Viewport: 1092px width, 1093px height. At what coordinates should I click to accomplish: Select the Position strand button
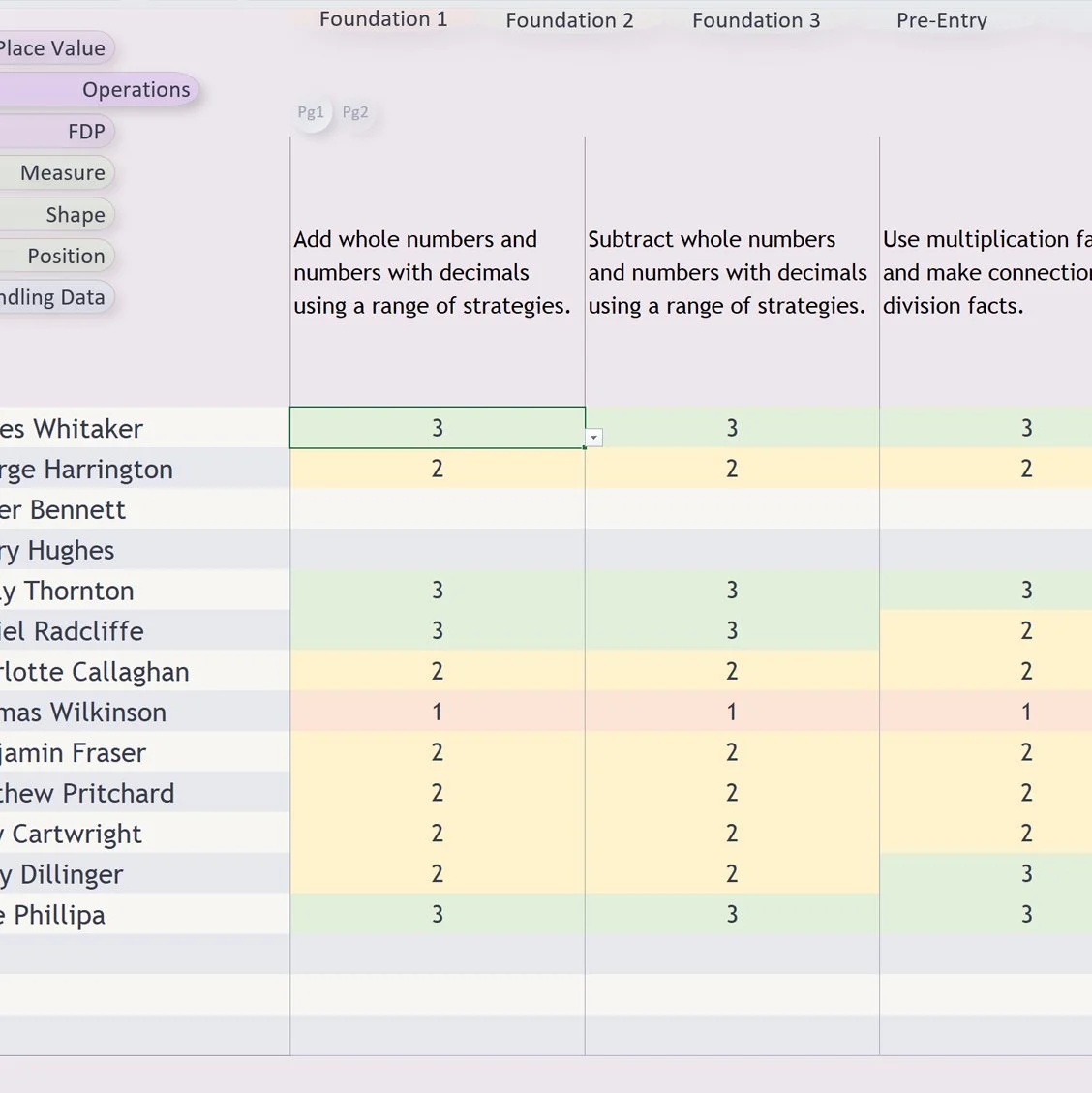(56, 256)
